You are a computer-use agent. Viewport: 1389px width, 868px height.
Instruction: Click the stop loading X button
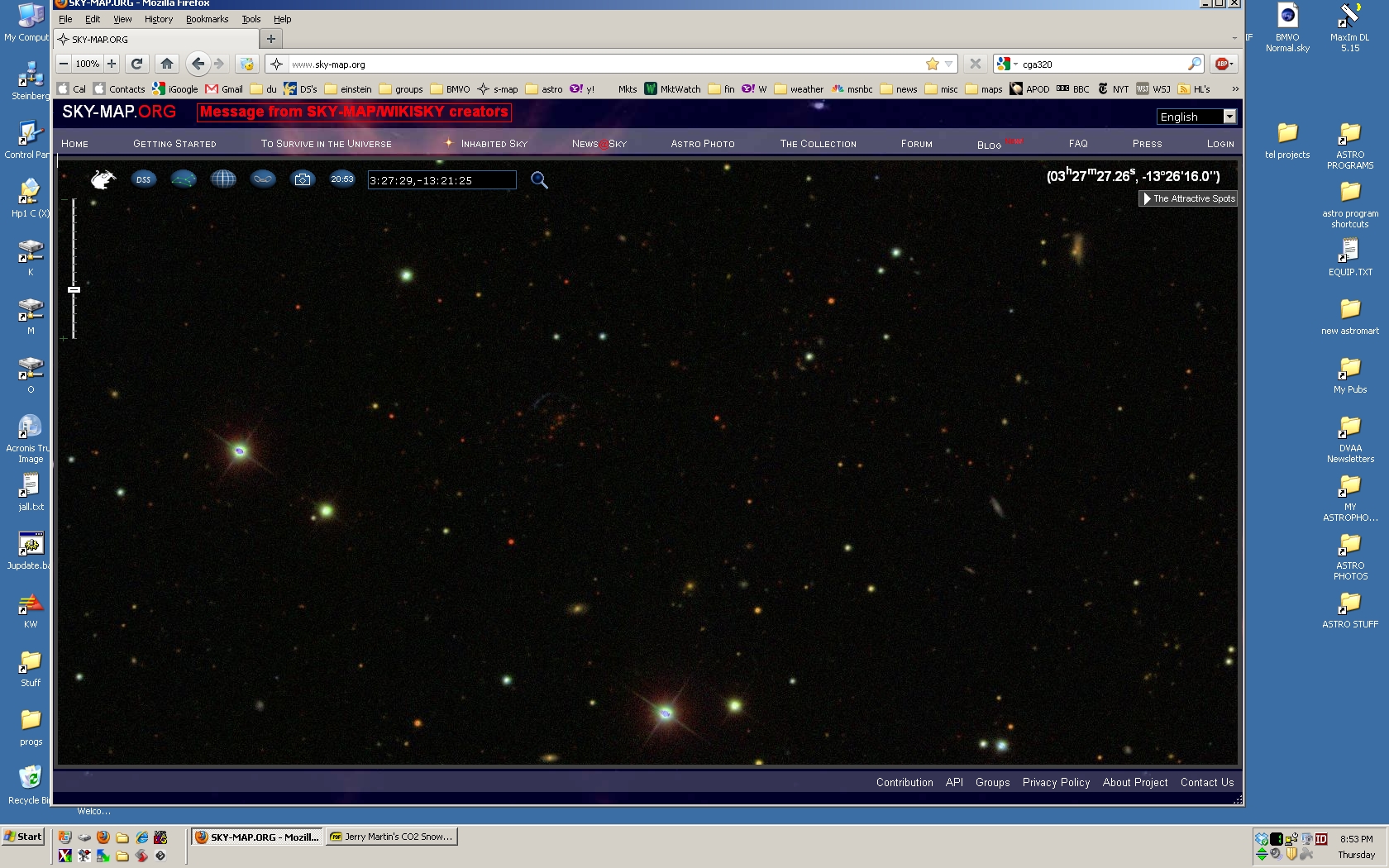coord(976,64)
